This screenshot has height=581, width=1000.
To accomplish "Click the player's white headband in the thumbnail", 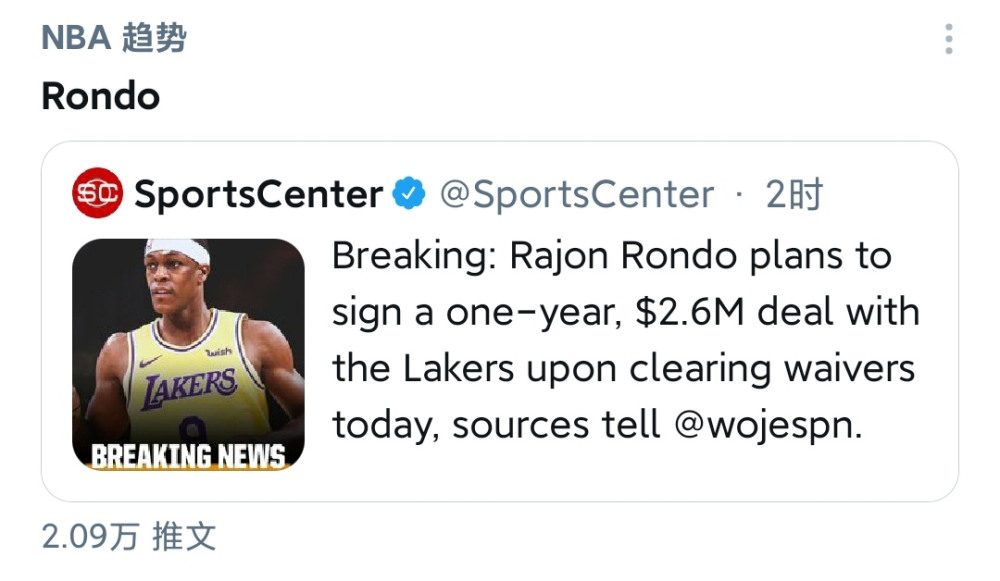I will pos(178,249).
